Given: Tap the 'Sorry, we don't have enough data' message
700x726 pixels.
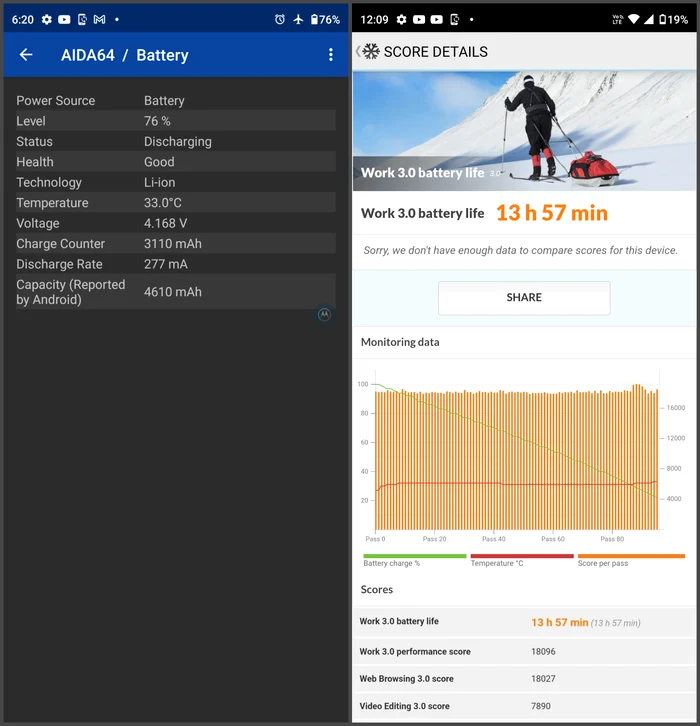Looking at the screenshot, I should click(x=520, y=250).
